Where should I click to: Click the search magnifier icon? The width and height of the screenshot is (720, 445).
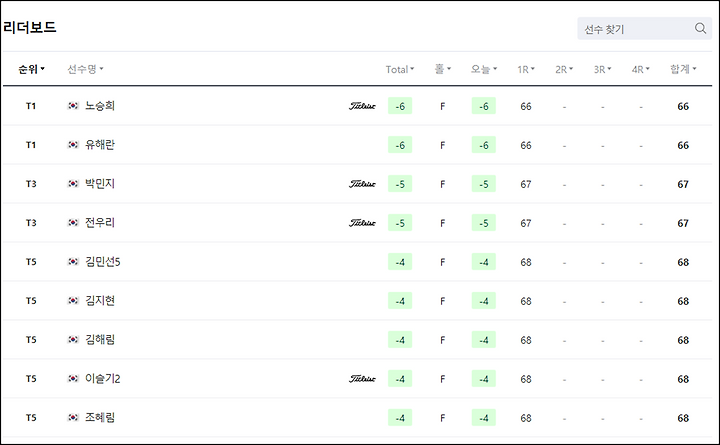pyautogui.click(x=700, y=28)
